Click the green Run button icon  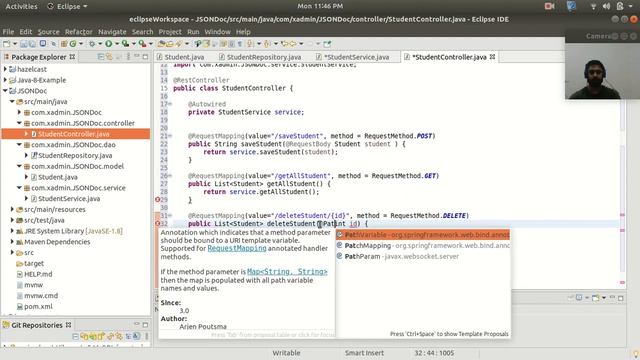tap(109, 44)
